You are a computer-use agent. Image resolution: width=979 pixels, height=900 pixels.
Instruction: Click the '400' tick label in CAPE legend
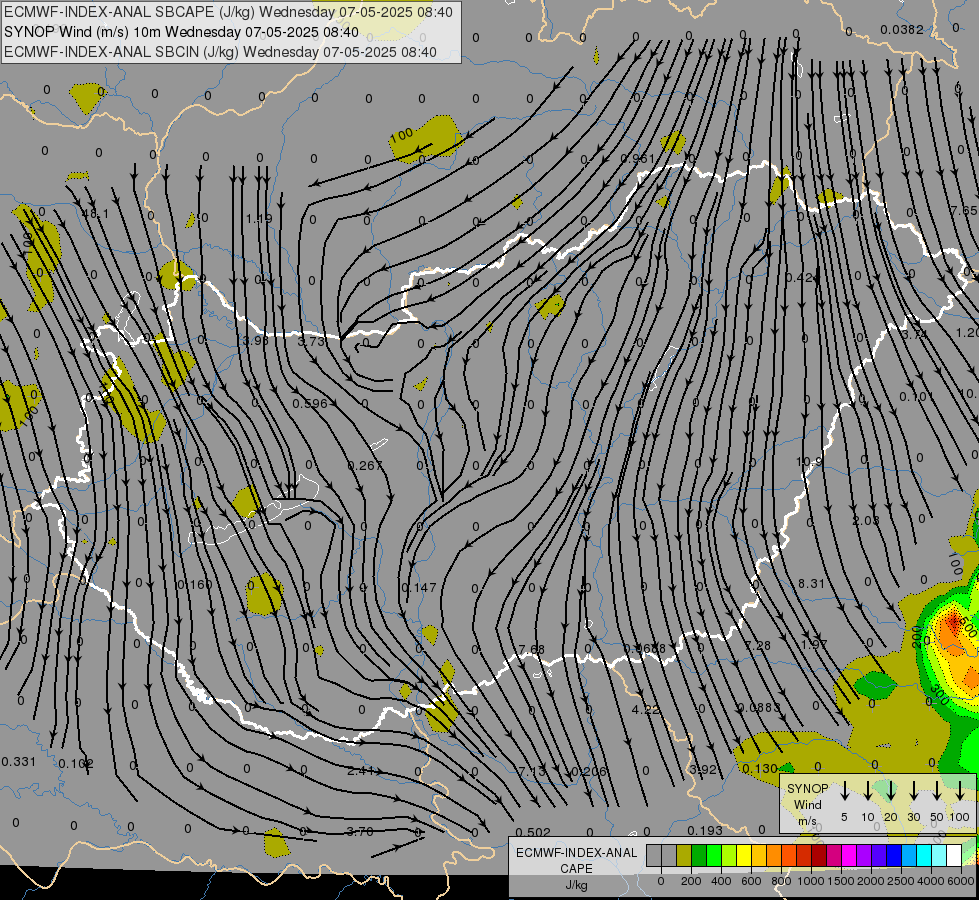tap(721, 881)
